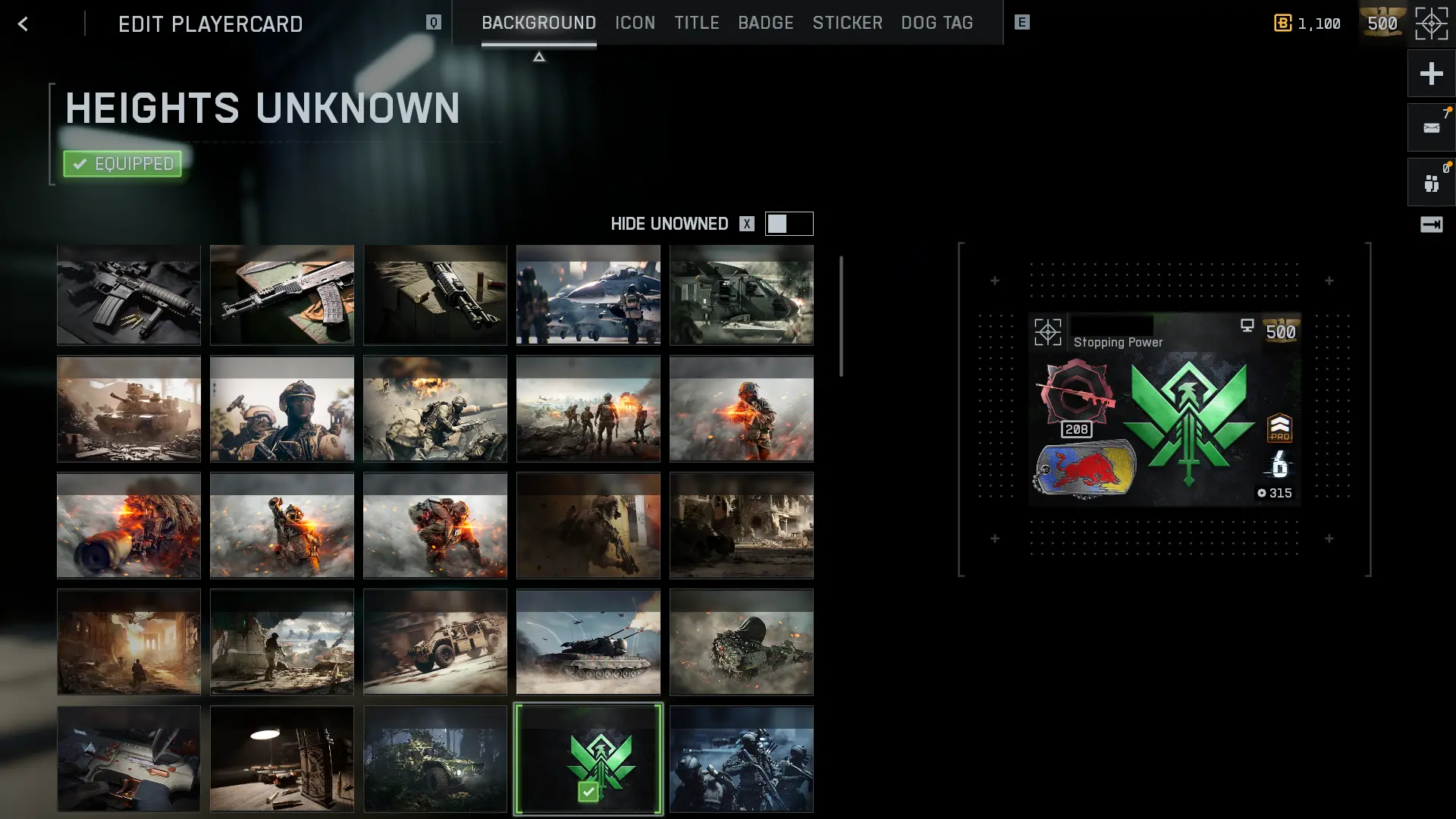Click the X key hint beside Hide Unowned
The image size is (1456, 819).
point(747,224)
